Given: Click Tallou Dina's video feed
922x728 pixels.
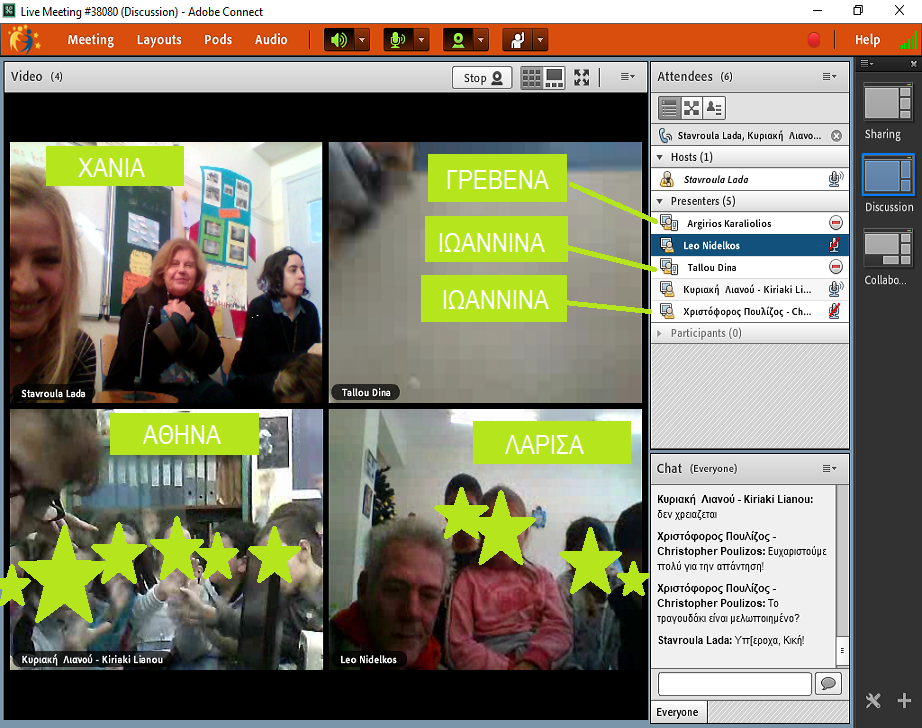Looking at the screenshot, I should coord(485,272).
